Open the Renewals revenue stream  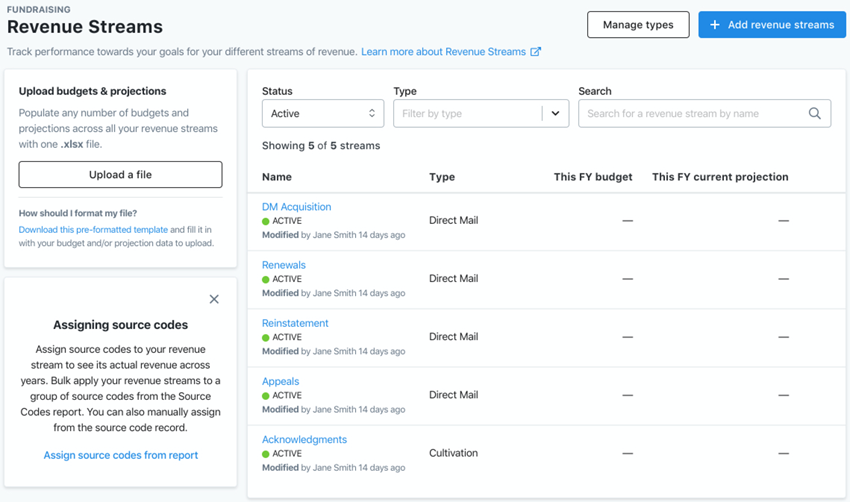point(284,265)
